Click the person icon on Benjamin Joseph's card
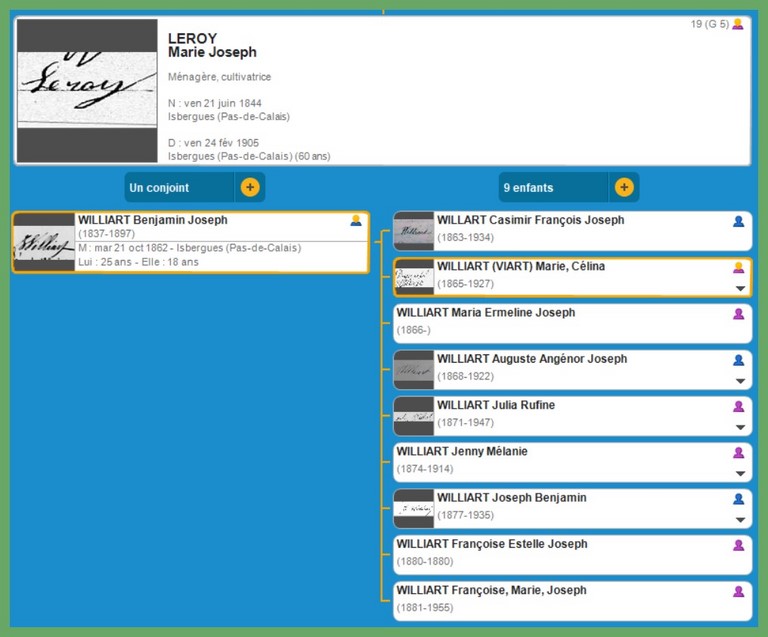768x637 pixels. (x=356, y=221)
